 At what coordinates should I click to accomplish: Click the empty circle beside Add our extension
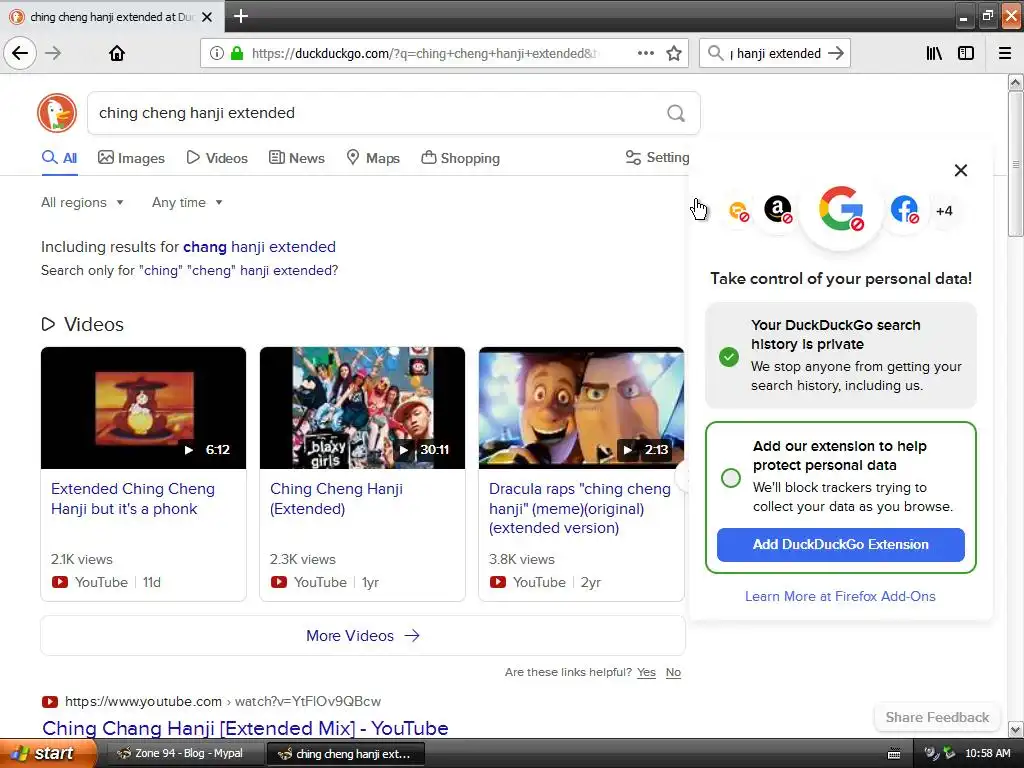731,477
